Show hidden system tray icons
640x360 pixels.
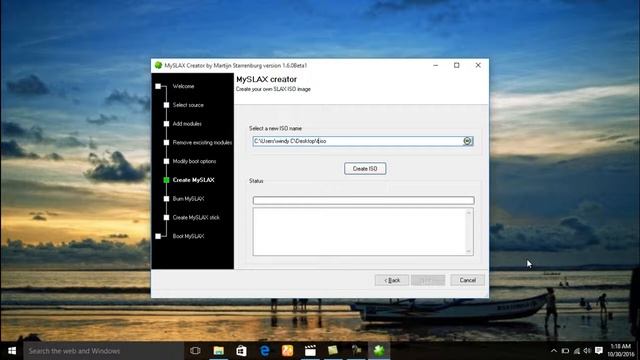pyautogui.click(x=554, y=351)
